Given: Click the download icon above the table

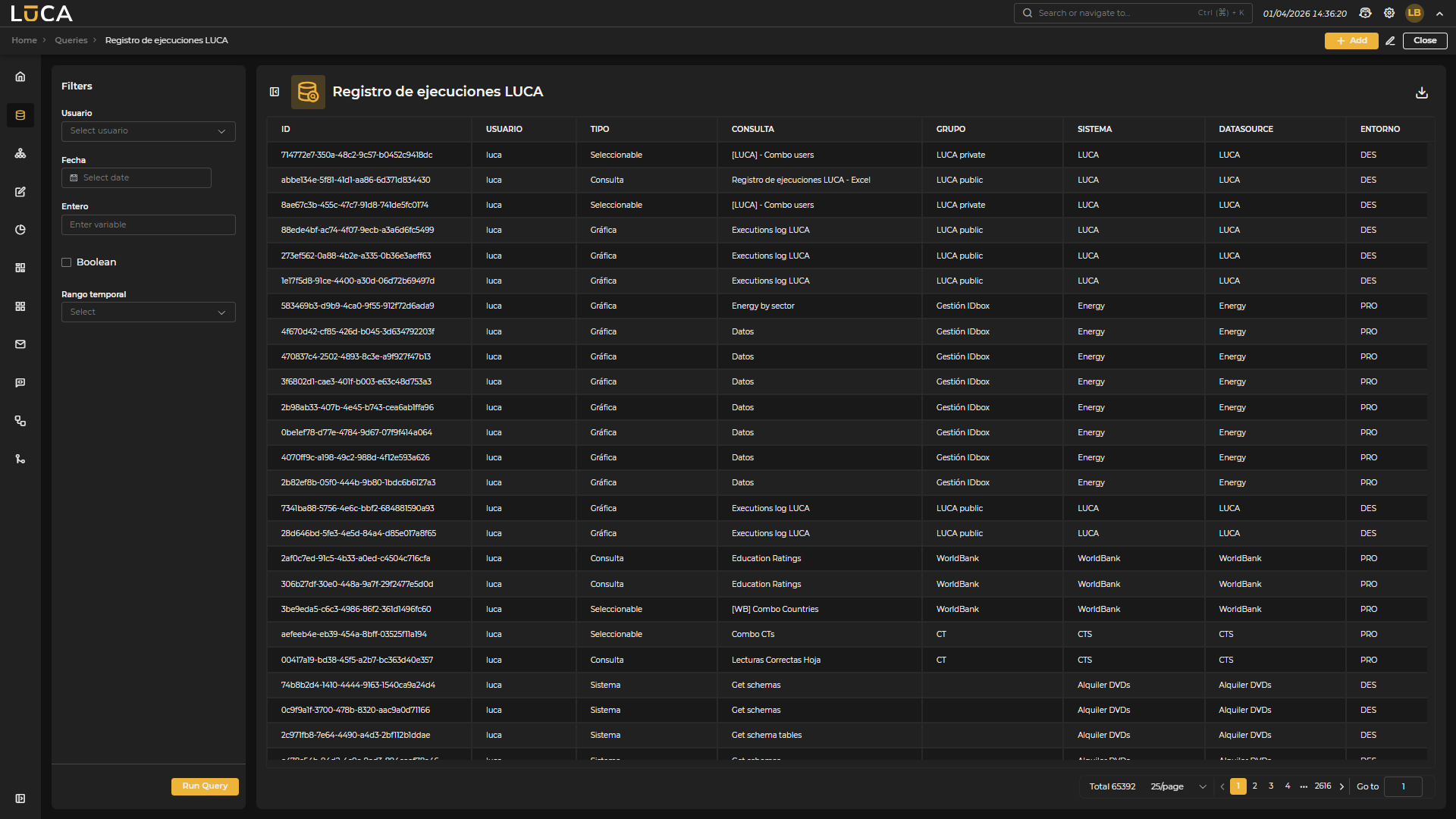Looking at the screenshot, I should pos(1421,93).
